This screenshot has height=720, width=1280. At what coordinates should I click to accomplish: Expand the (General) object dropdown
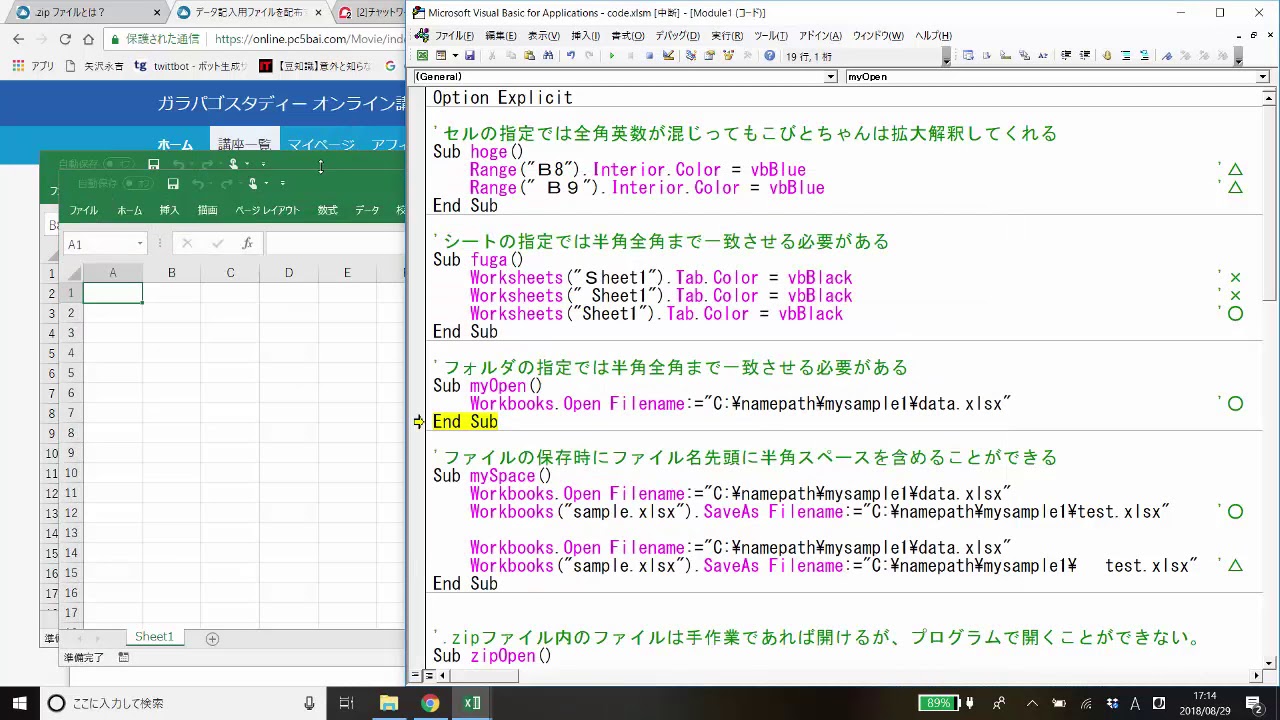[830, 77]
